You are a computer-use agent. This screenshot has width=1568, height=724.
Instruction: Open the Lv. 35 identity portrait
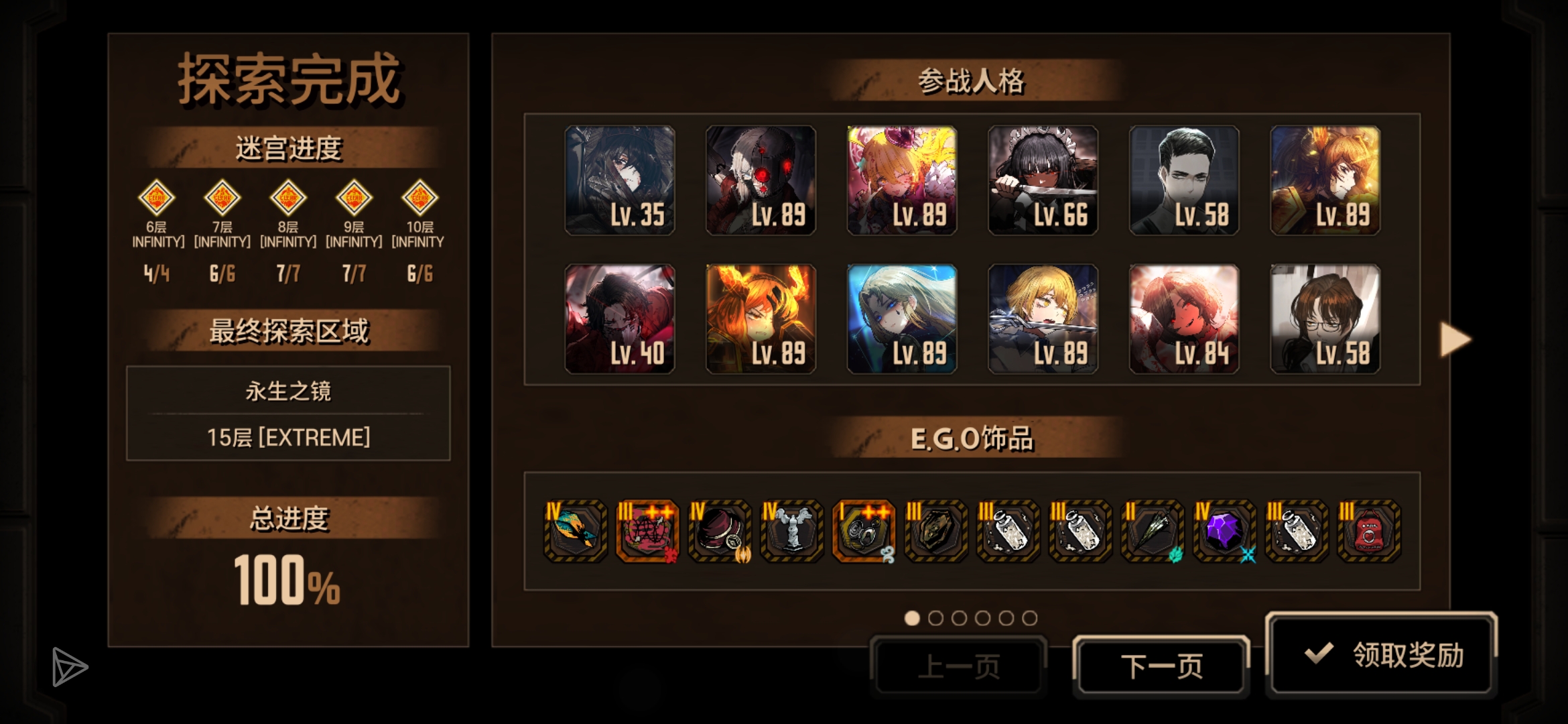(x=620, y=180)
